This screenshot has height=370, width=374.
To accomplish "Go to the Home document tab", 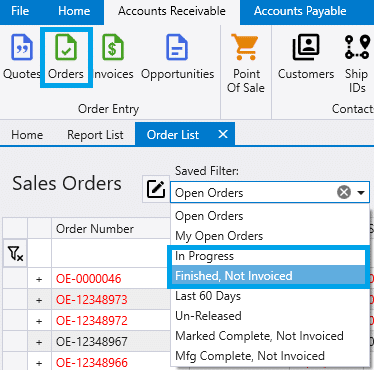I will (27, 135).
